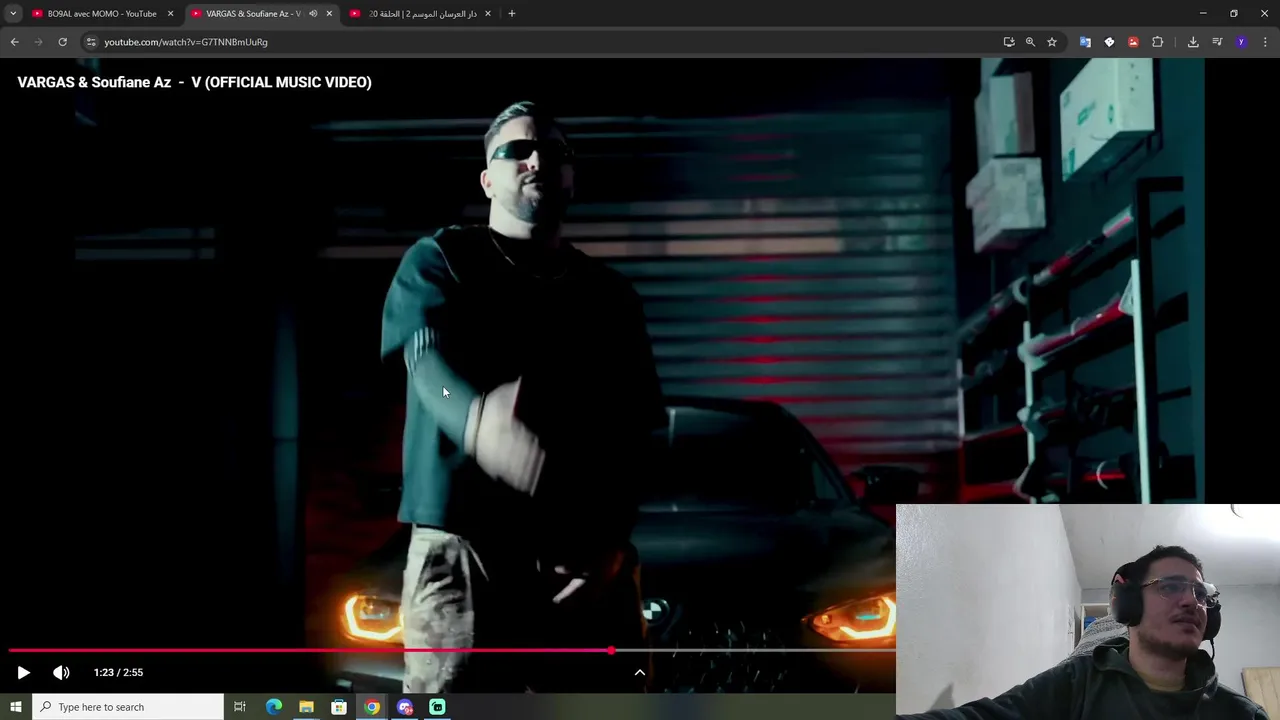Open Discord from taskbar
Viewport: 1280px width, 720px height.
405,707
